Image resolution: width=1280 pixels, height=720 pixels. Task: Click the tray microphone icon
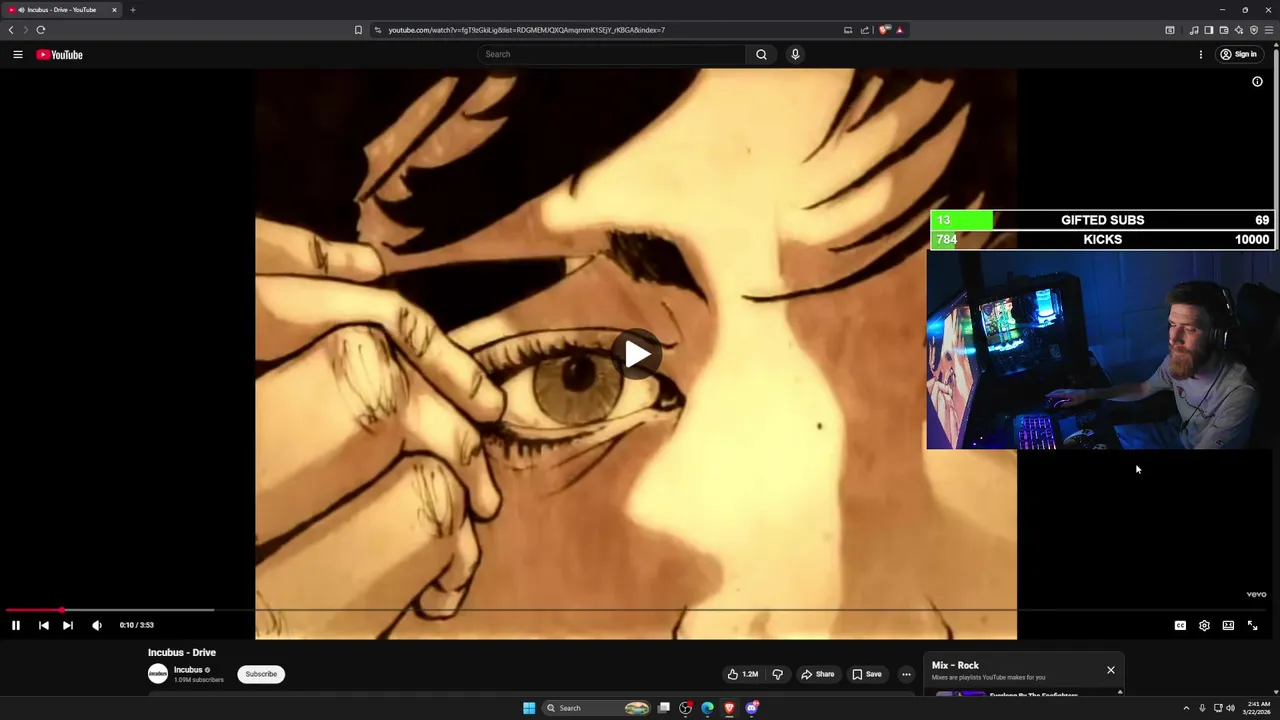pyautogui.click(x=1202, y=708)
